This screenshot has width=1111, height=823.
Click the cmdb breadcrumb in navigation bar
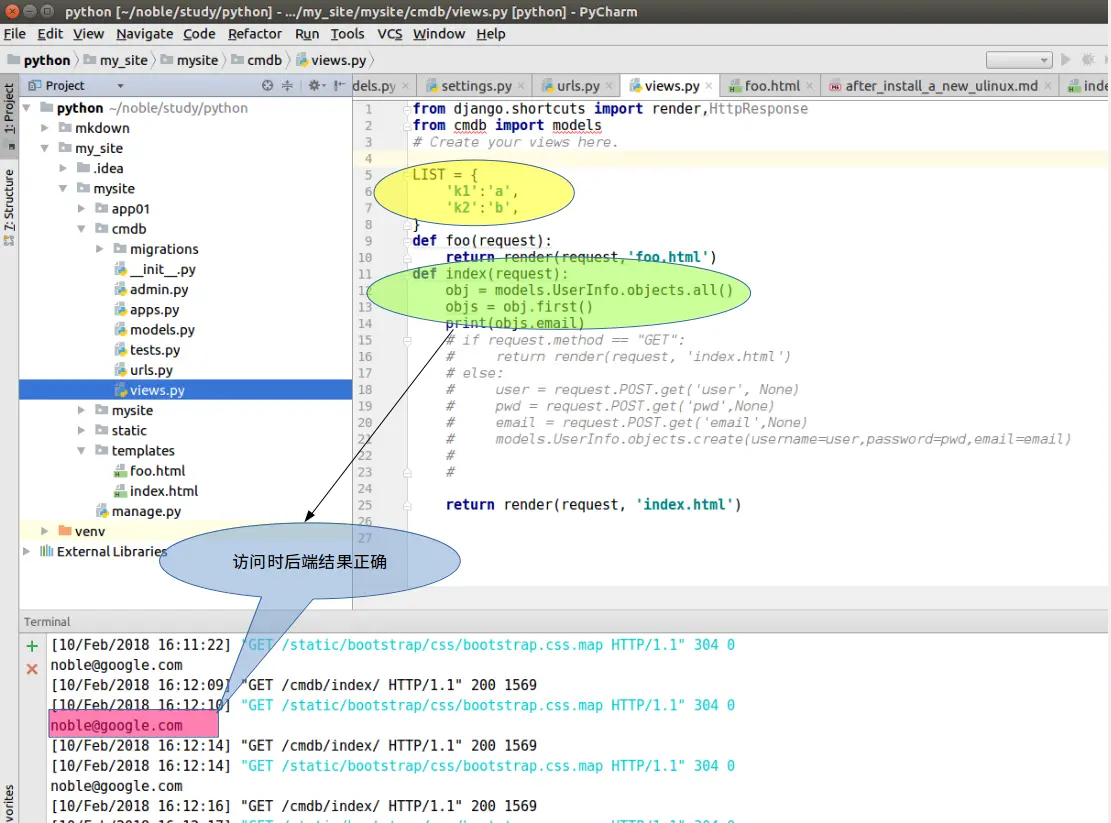[x=264, y=60]
